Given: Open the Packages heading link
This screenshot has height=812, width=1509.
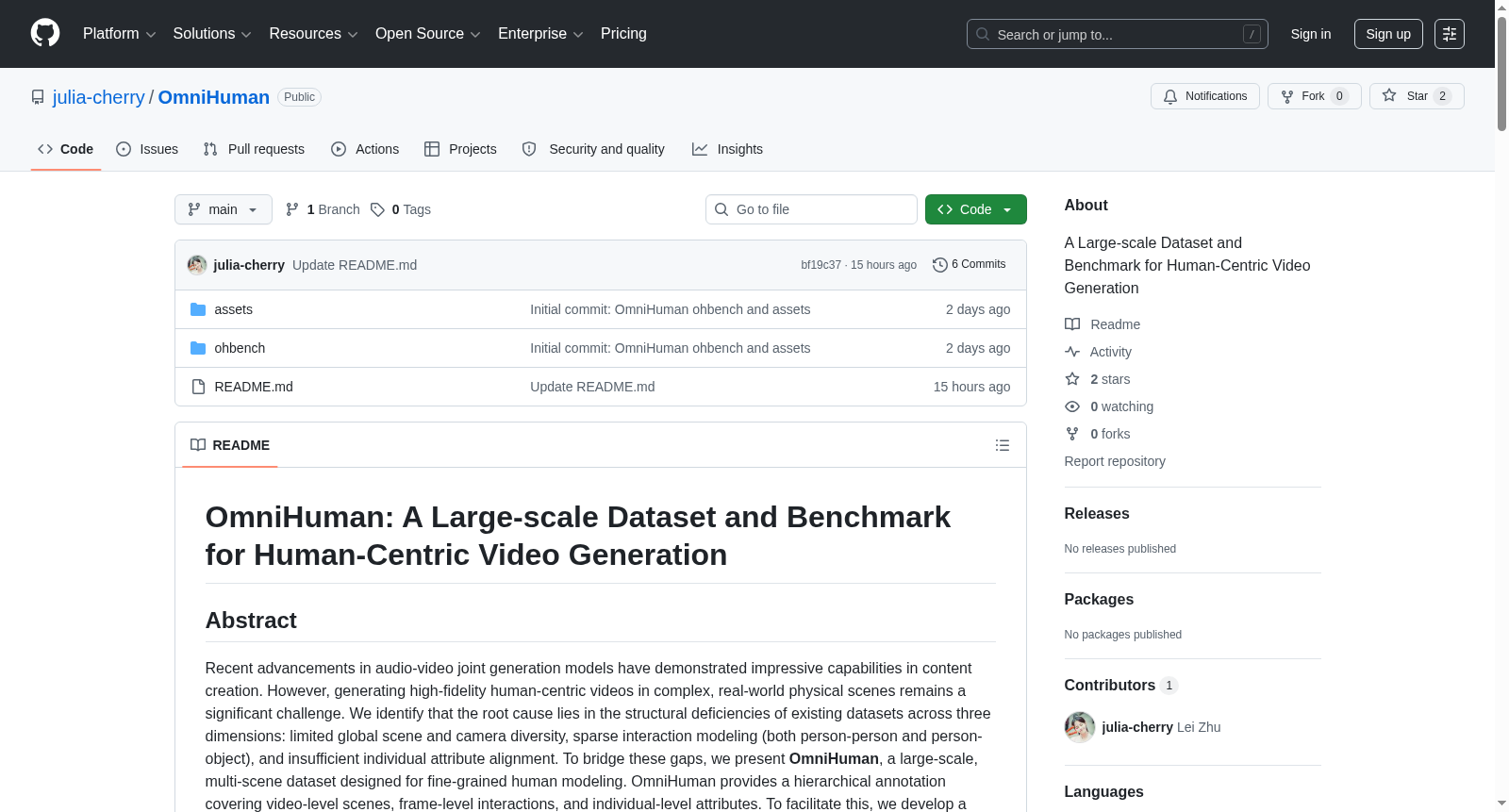Looking at the screenshot, I should 1099,600.
